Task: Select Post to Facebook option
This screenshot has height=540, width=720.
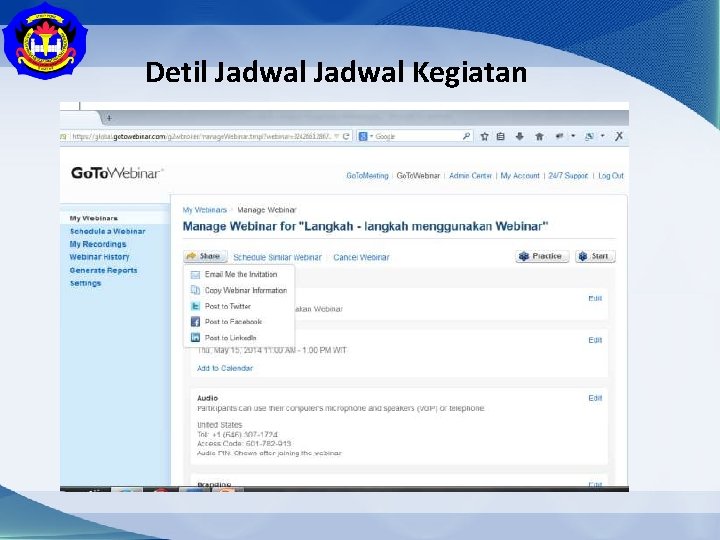Action: (233, 322)
